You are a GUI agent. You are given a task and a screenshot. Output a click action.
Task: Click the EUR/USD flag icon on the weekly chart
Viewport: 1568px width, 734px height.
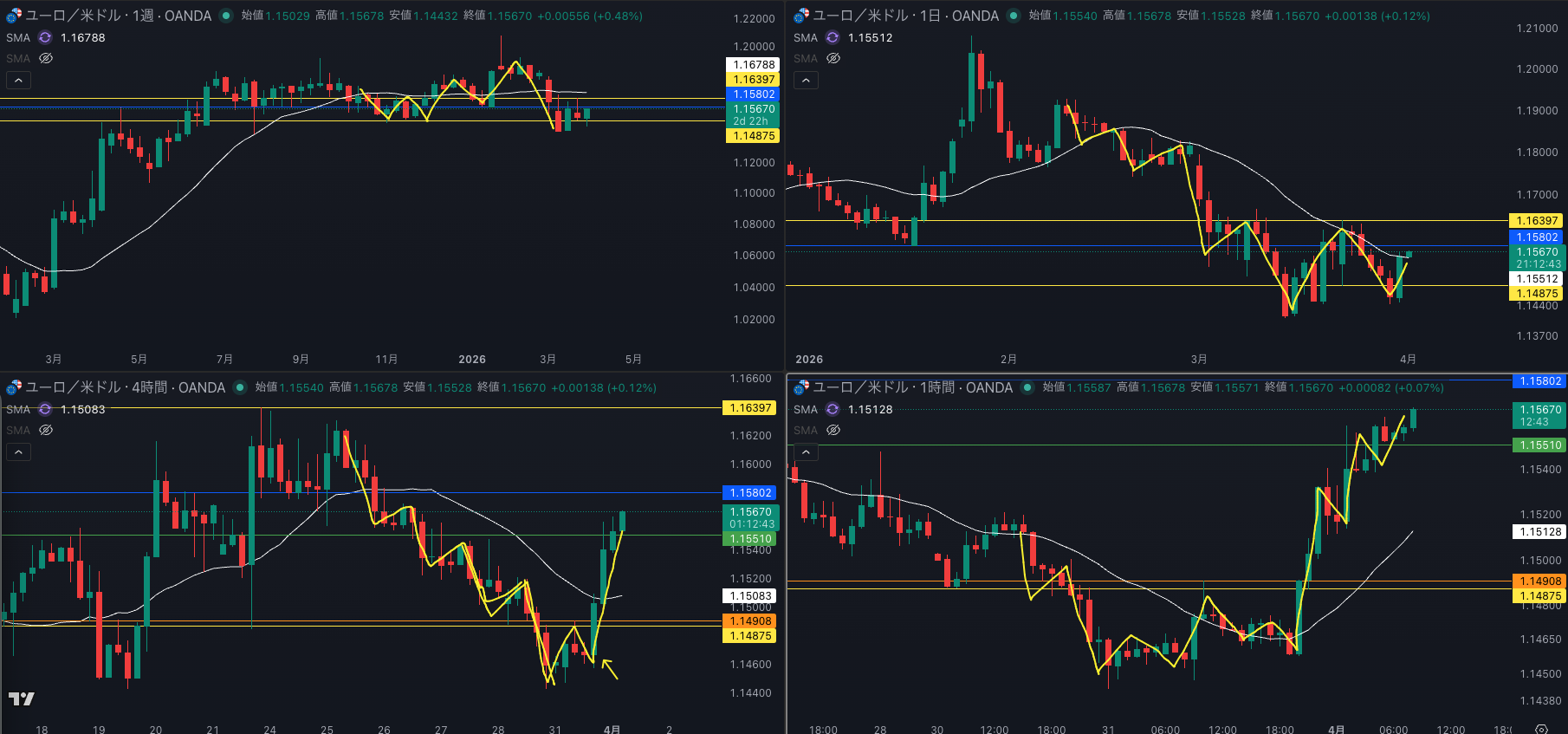point(14,16)
